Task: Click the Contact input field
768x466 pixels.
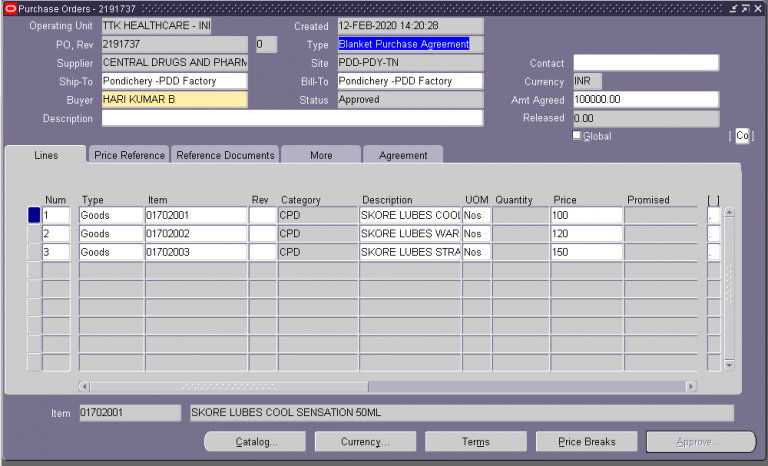Action: (x=646, y=63)
